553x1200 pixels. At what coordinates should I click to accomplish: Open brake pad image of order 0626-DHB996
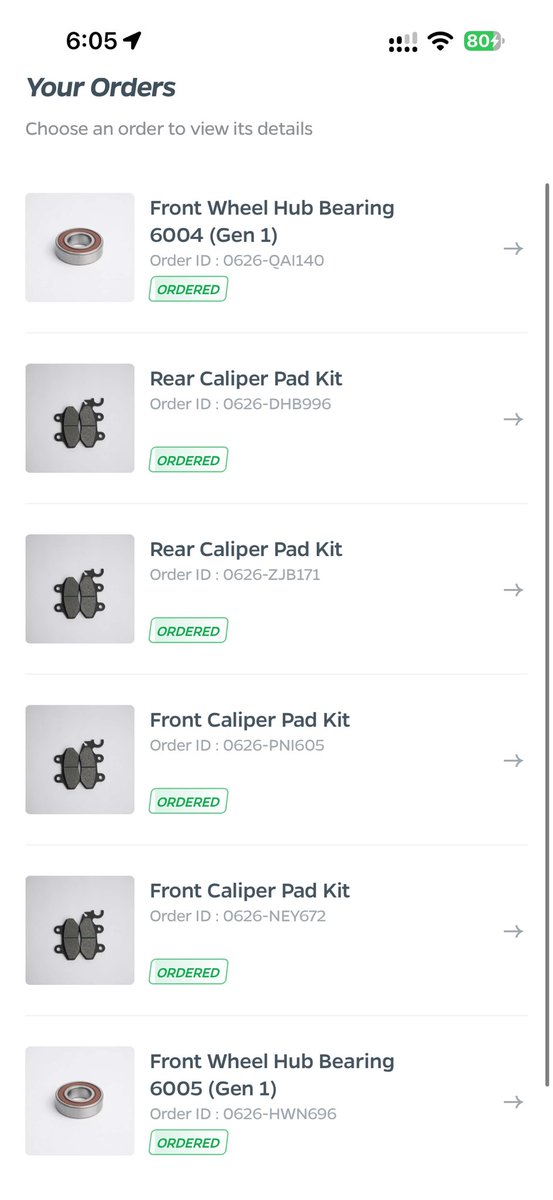pos(80,418)
